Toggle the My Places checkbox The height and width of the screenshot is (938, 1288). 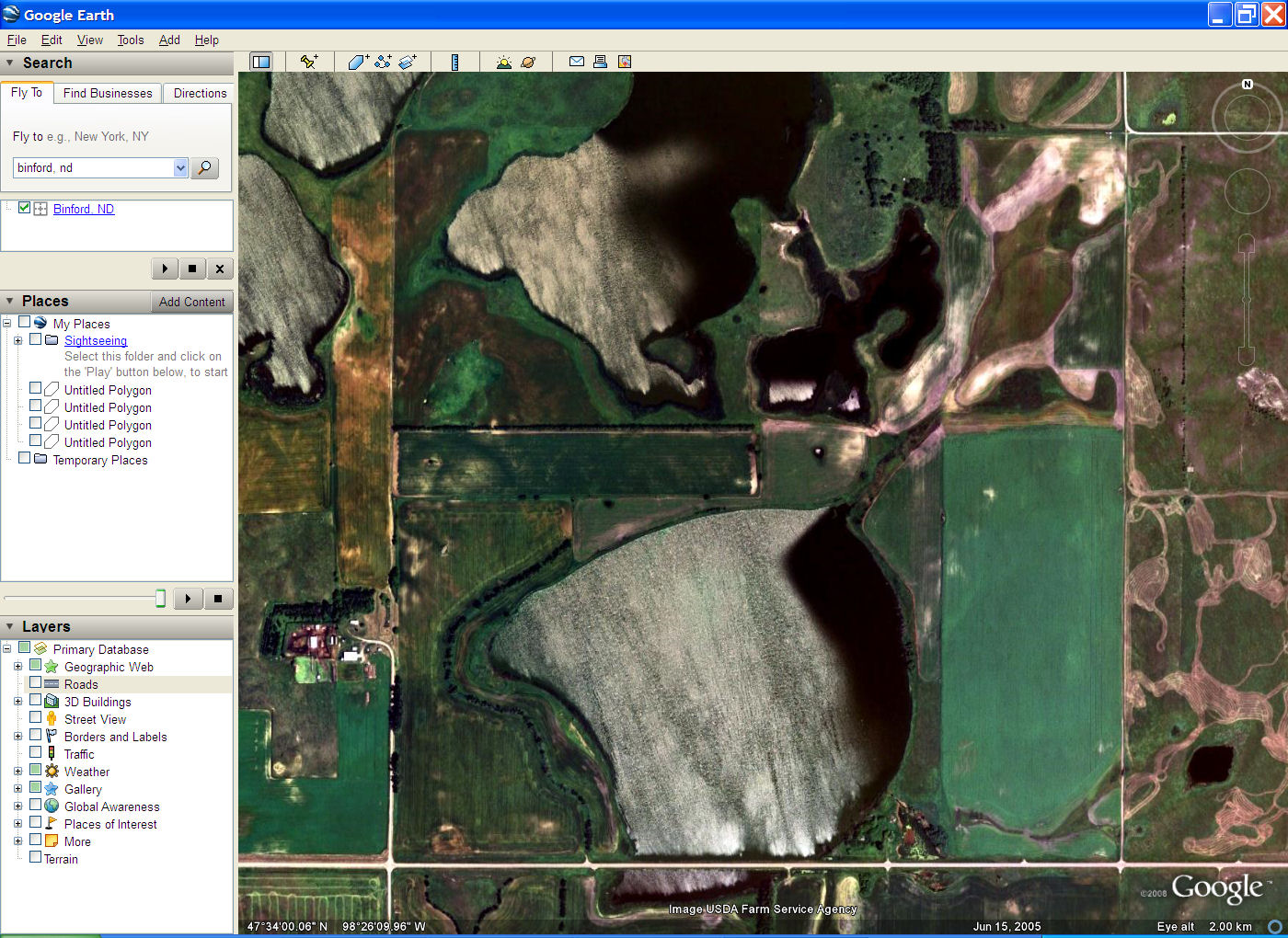[x=24, y=323]
